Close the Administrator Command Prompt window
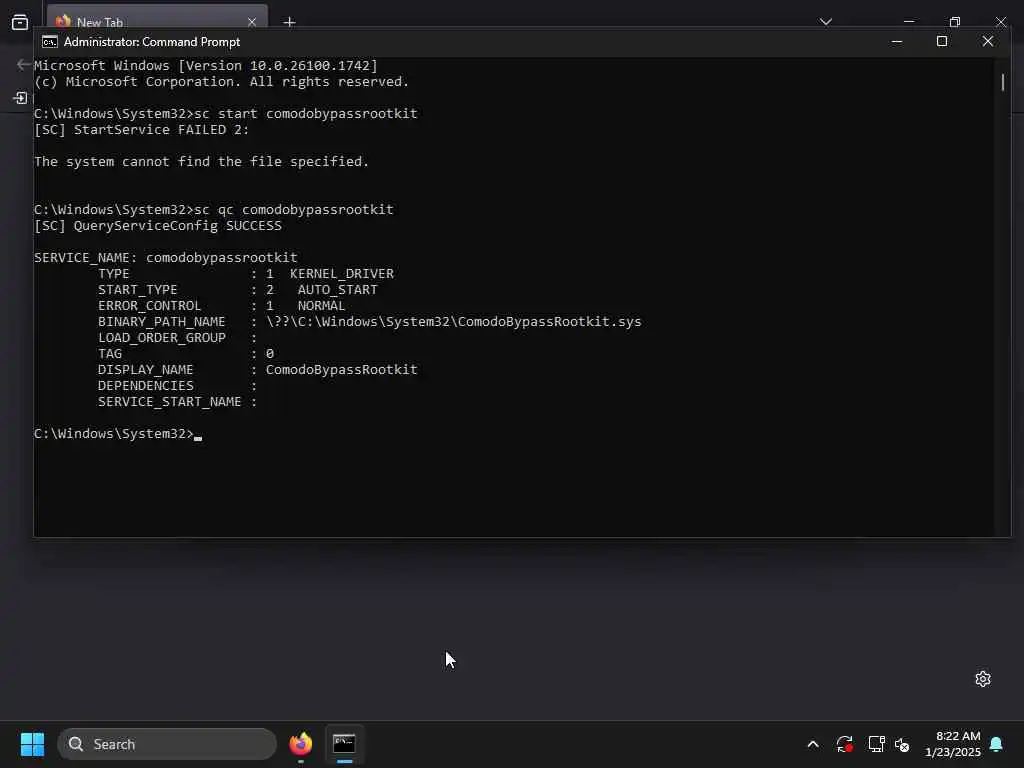Screen dimensions: 1024x768 pyautogui.click(x=987, y=42)
